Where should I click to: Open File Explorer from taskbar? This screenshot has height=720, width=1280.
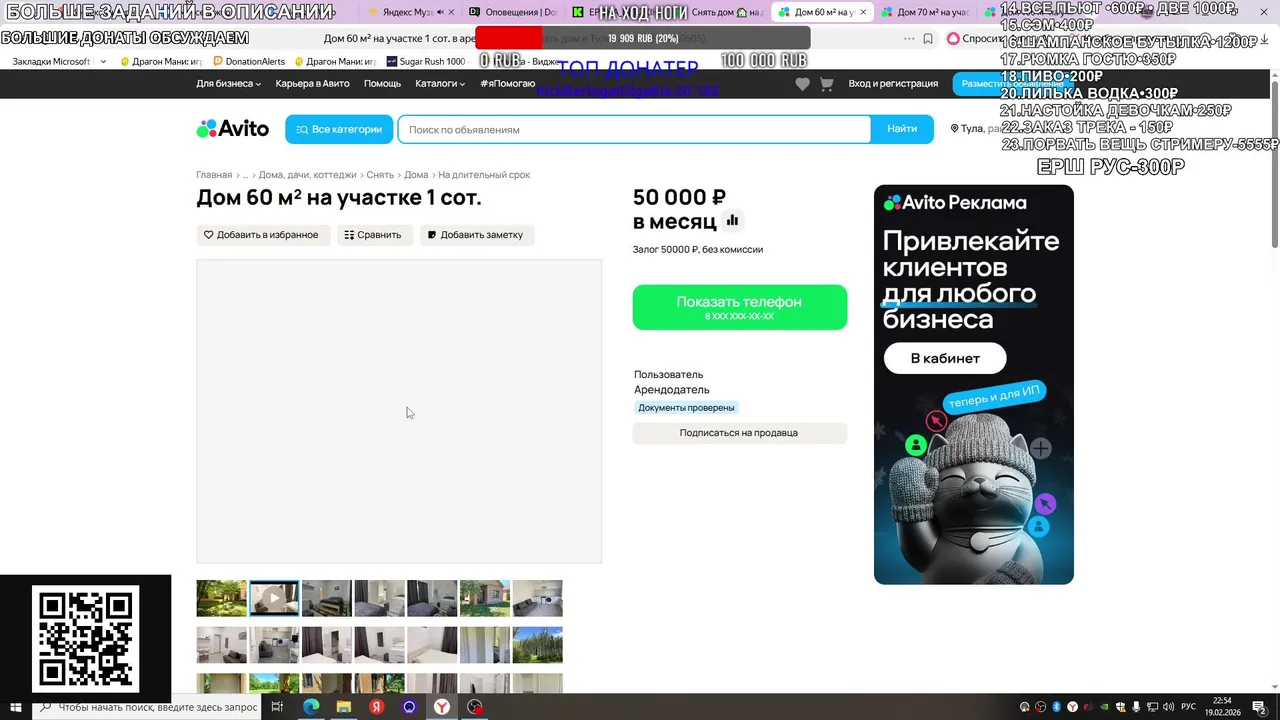click(343, 707)
